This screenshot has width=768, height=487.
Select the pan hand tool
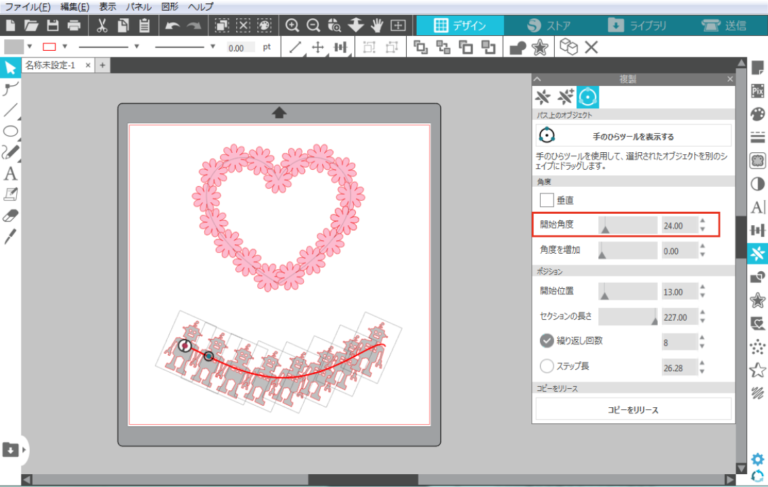(377, 25)
